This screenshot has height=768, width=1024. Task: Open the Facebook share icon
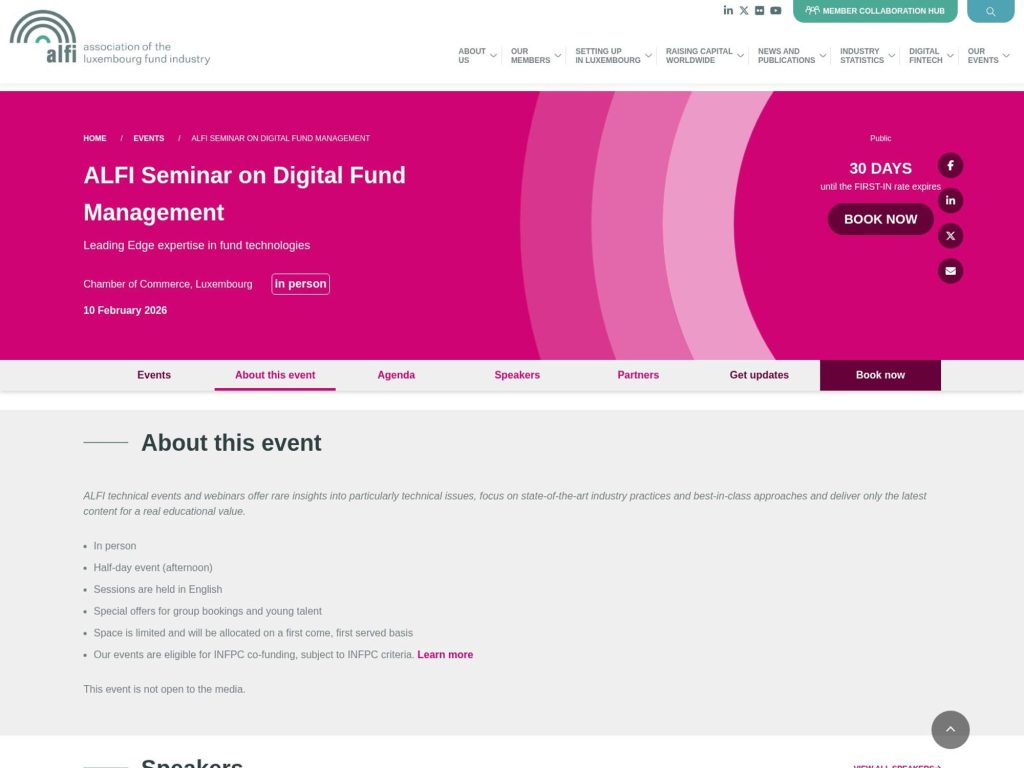[950, 165]
